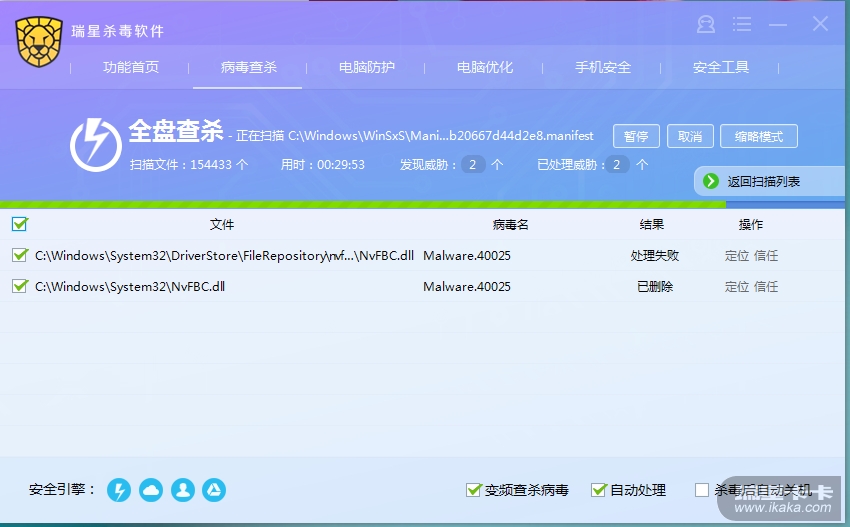Toggle the 变频查杀病毒 checkbox
Viewport: 850px width, 527px height.
point(473,490)
